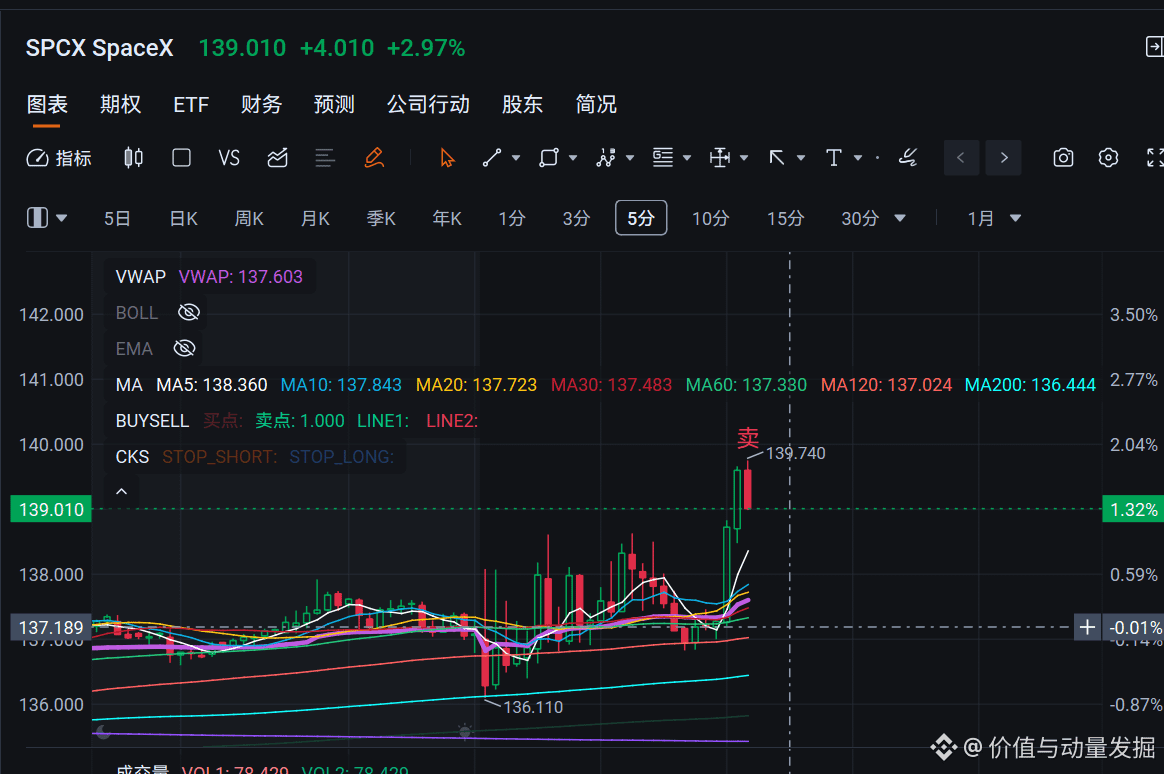
Task: Select the 3分 interval
Action: [576, 218]
